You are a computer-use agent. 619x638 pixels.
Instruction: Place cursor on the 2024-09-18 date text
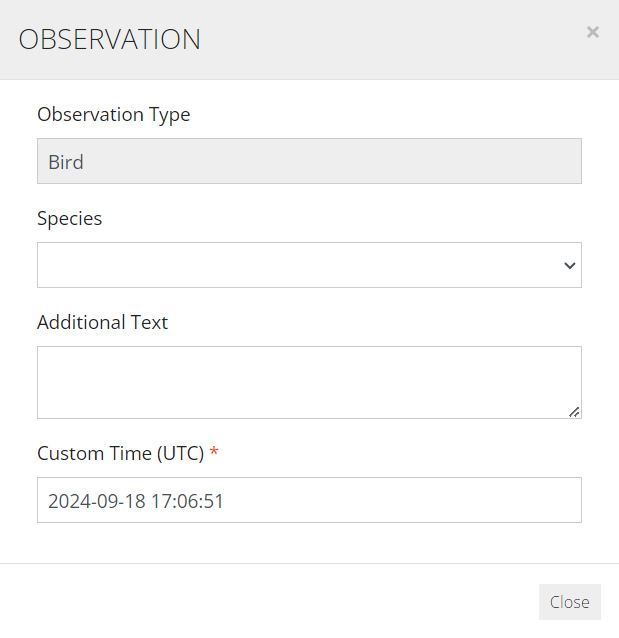tap(97, 501)
